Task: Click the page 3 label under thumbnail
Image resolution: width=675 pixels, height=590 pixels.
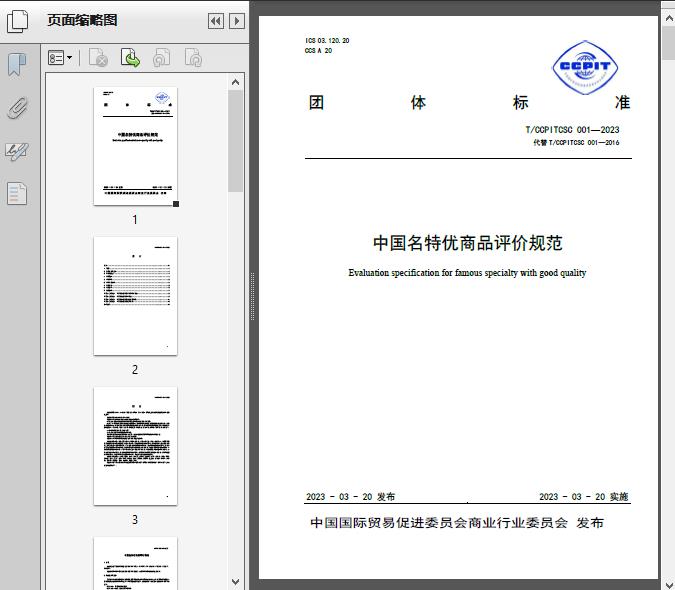Action: coord(135,520)
